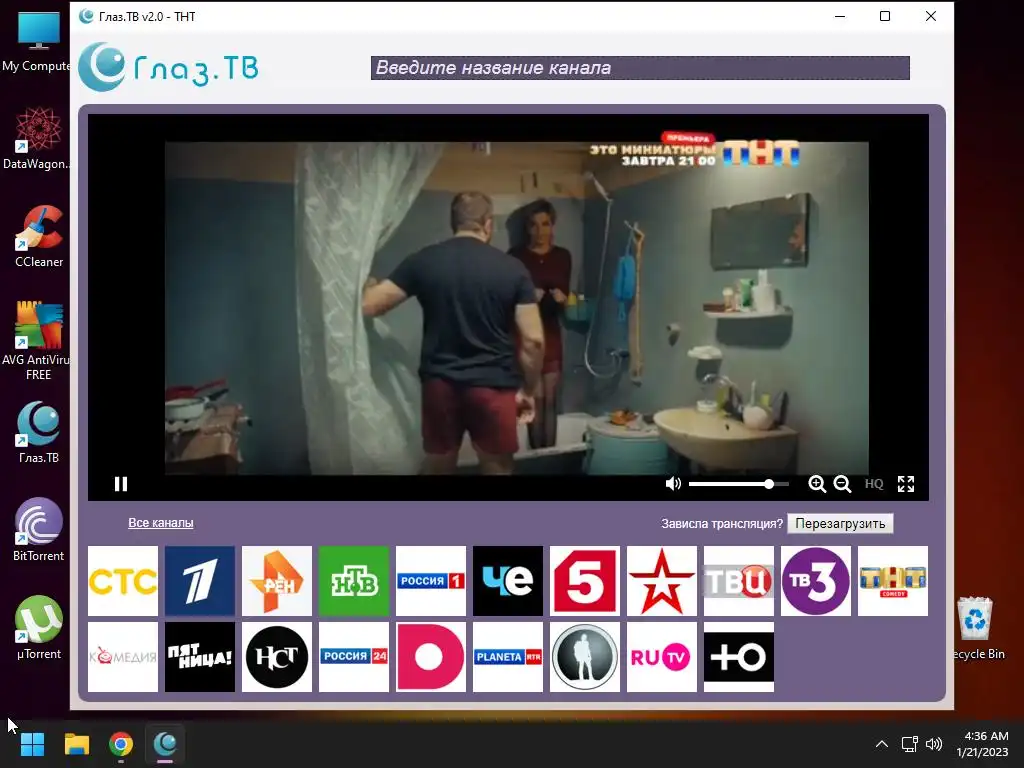The image size is (1024, 768).
Task: Open the pink circle Дождь-style channel tile
Action: tap(431, 657)
